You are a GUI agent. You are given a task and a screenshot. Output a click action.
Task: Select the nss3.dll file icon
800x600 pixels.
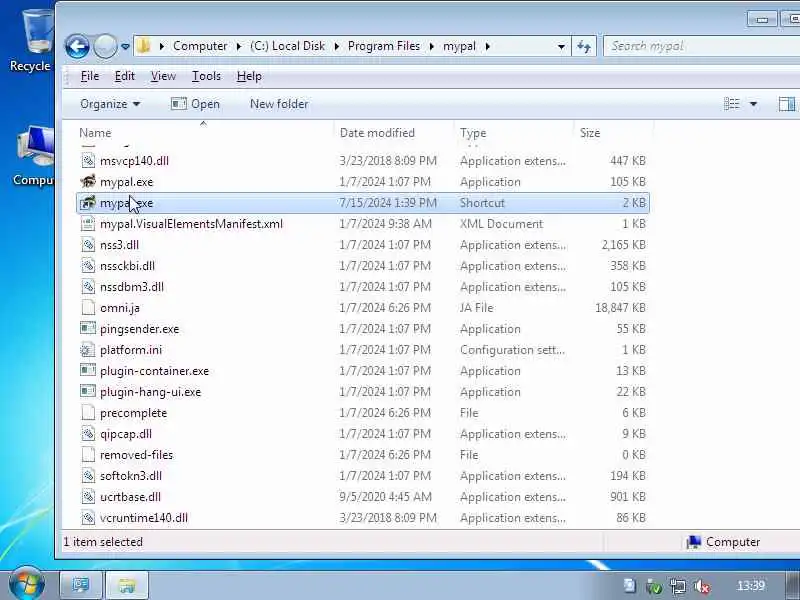tap(88, 245)
